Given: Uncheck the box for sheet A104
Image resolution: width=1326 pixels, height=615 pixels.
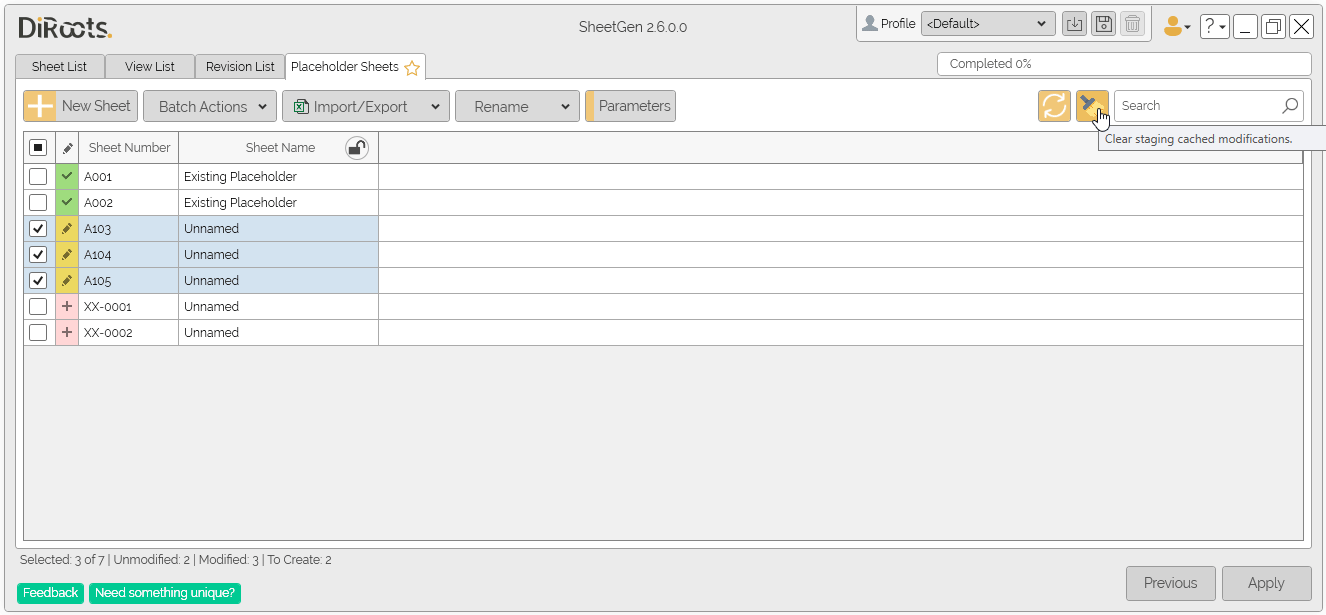Looking at the screenshot, I should pyautogui.click(x=38, y=255).
